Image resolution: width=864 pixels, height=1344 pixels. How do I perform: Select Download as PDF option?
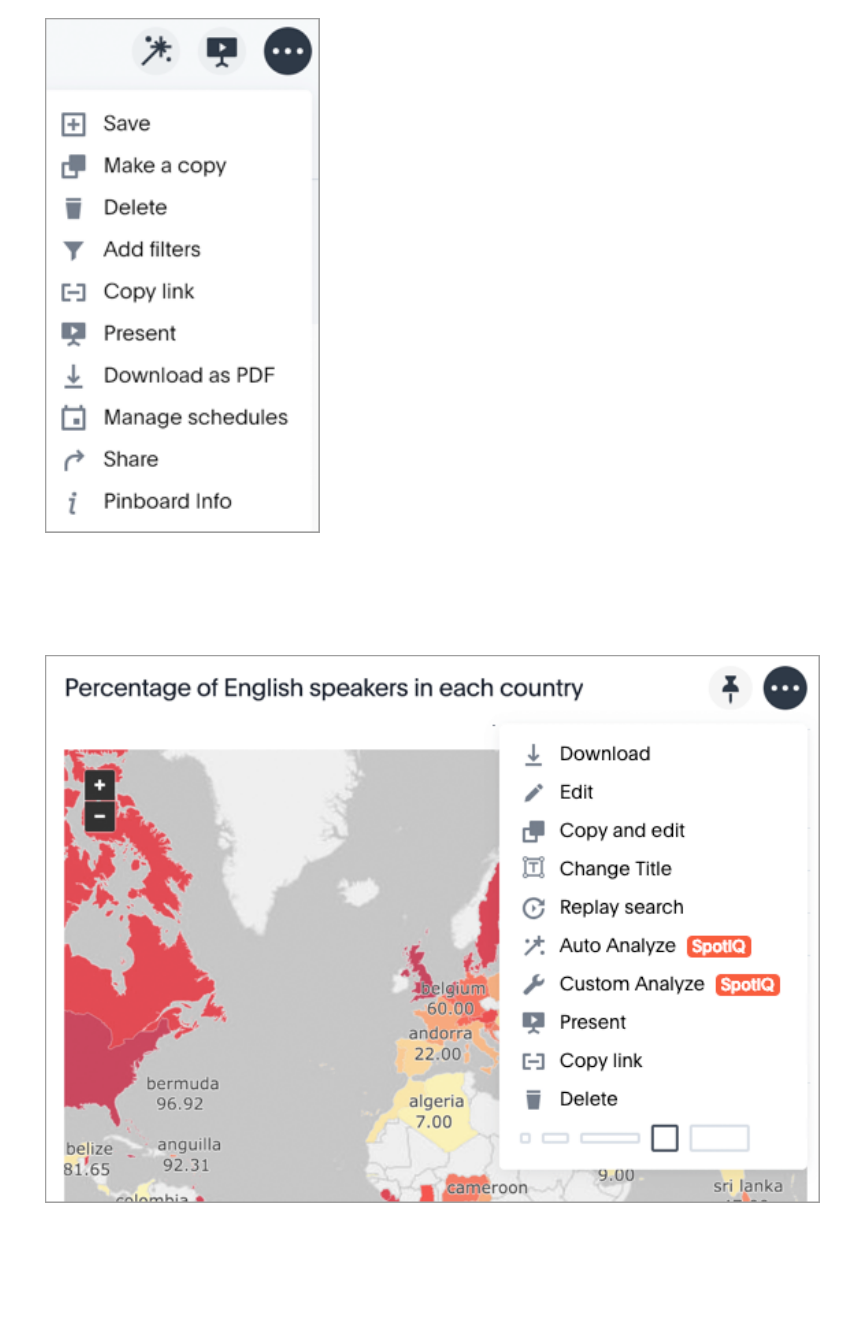(x=188, y=376)
